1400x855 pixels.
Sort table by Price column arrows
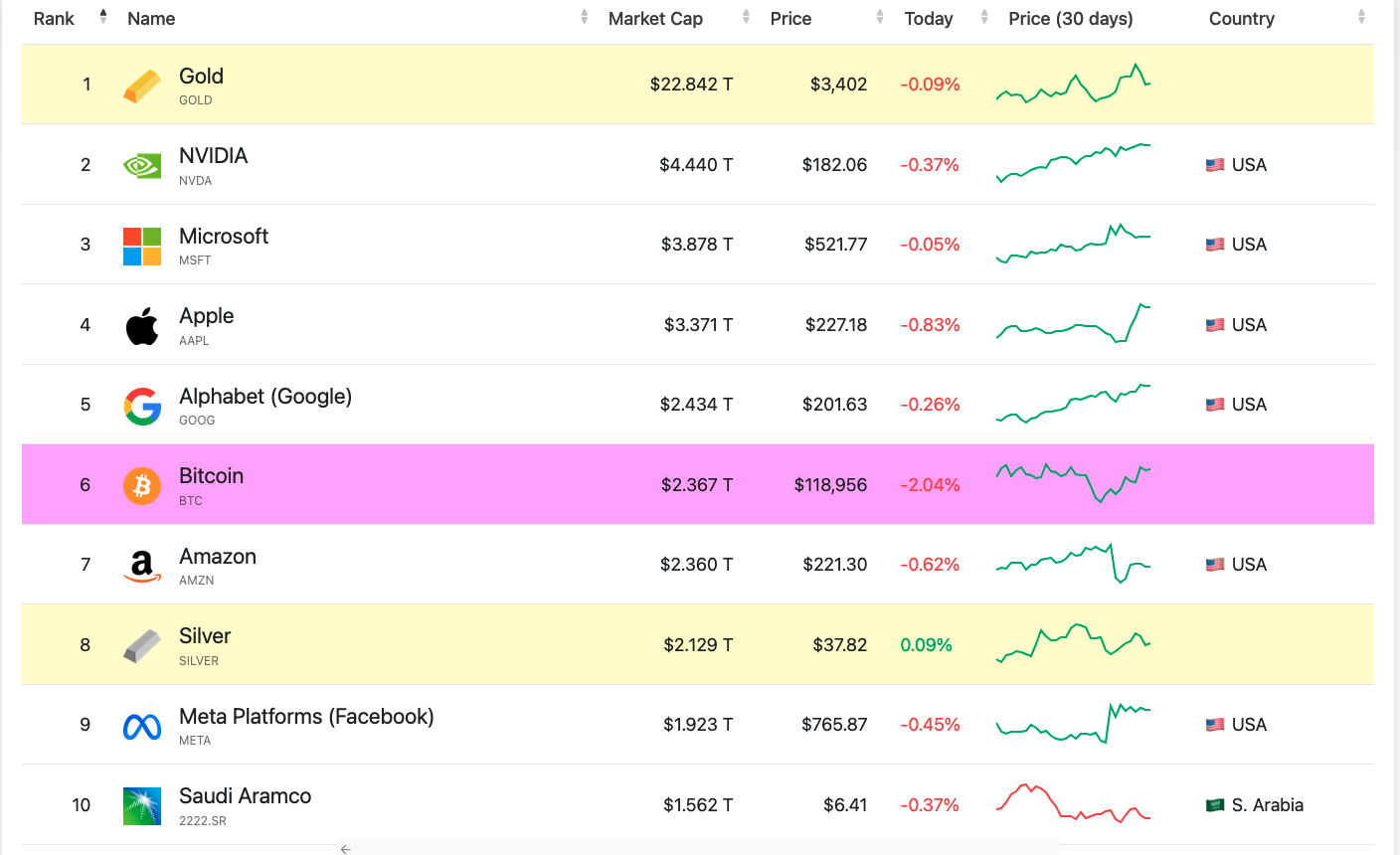pos(880,17)
